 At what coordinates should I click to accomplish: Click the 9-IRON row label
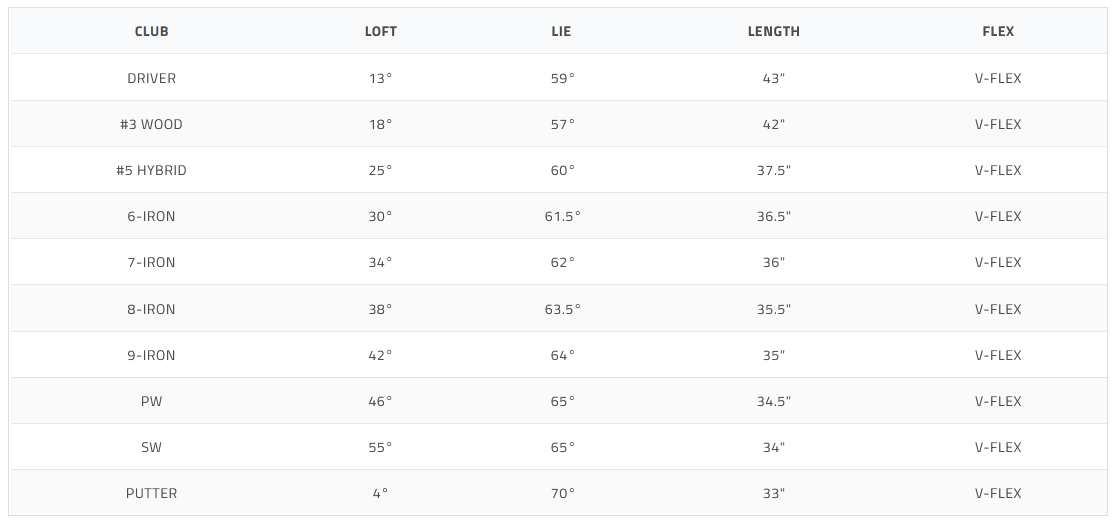tap(151, 355)
